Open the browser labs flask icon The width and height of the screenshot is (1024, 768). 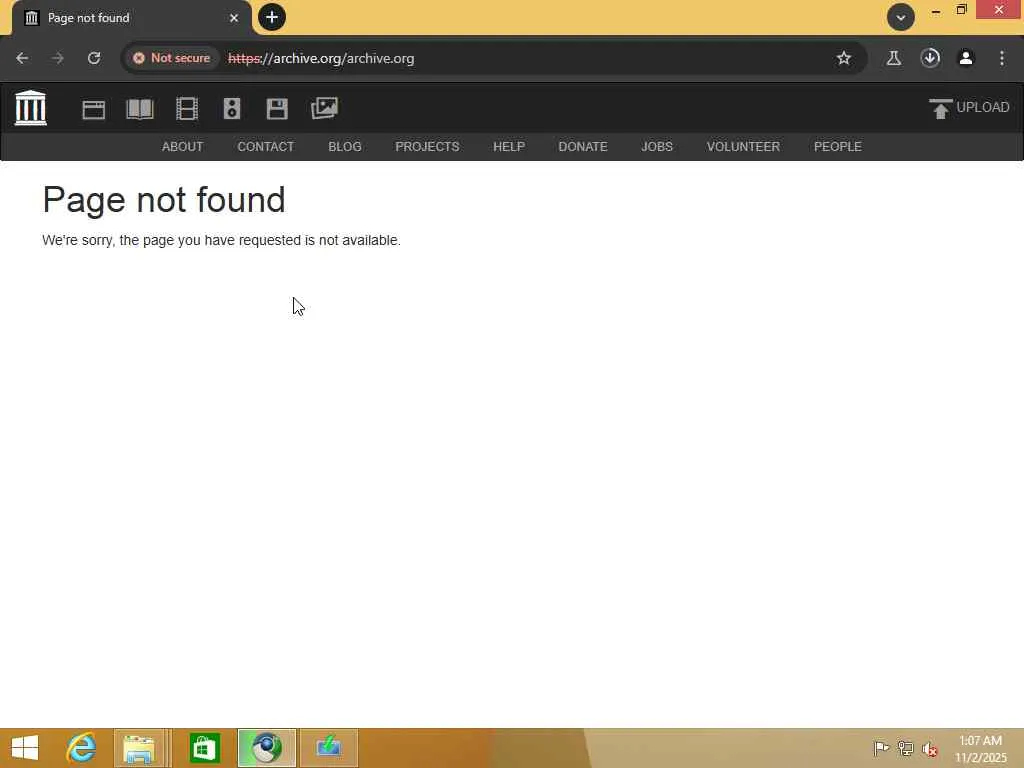click(x=893, y=58)
